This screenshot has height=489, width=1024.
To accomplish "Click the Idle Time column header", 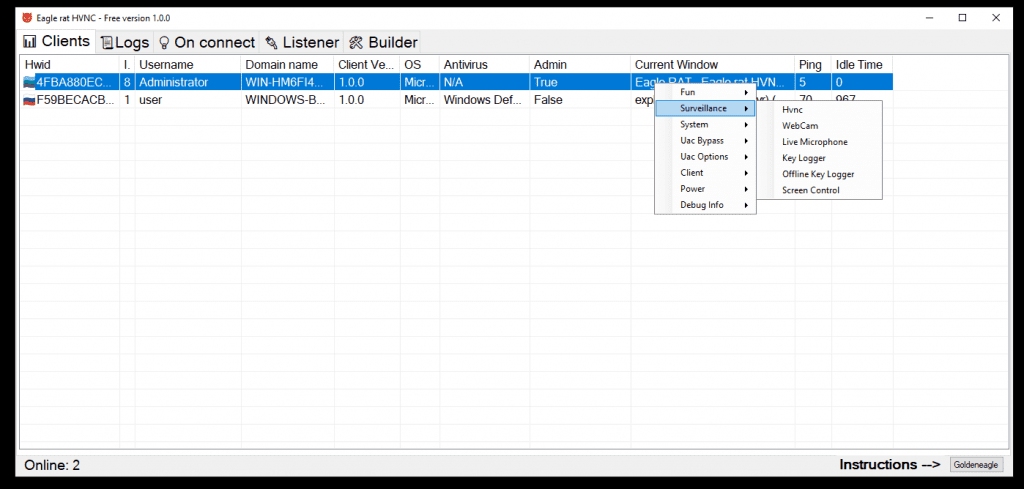I will click(x=859, y=65).
